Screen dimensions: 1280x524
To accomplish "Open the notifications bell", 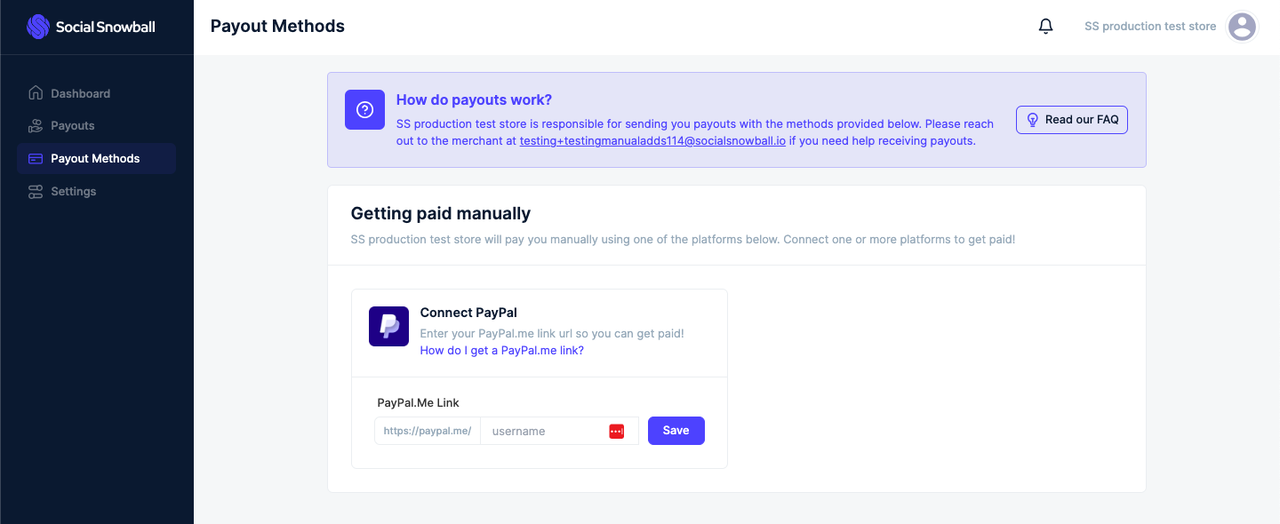I will click(x=1046, y=27).
